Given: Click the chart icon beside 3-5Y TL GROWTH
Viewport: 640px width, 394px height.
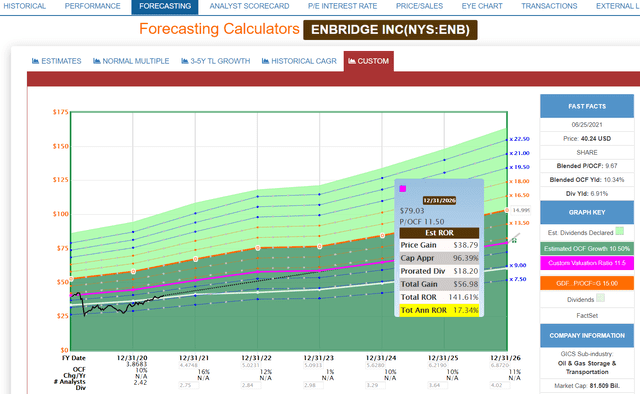Looking at the screenshot, I should pos(184,61).
